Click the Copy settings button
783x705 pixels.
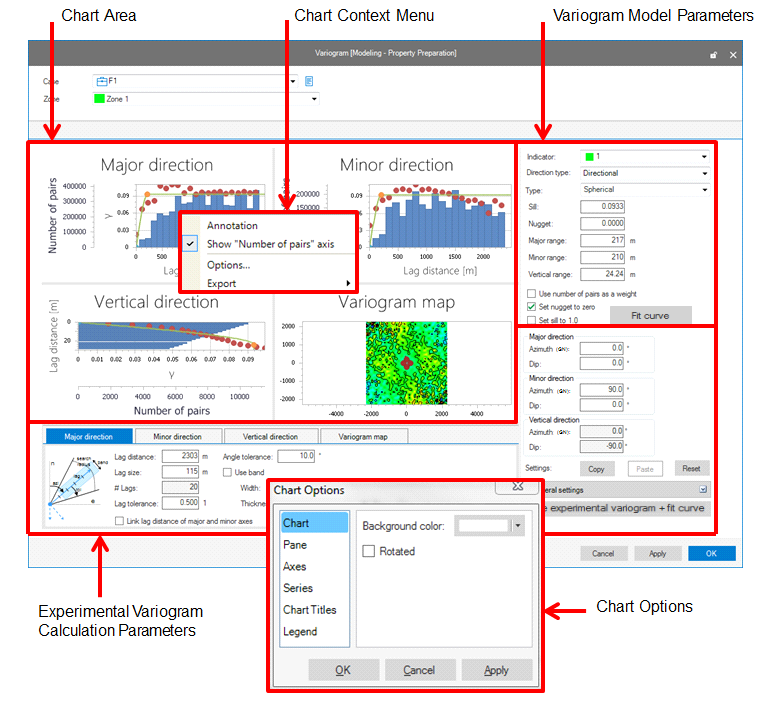tap(596, 468)
